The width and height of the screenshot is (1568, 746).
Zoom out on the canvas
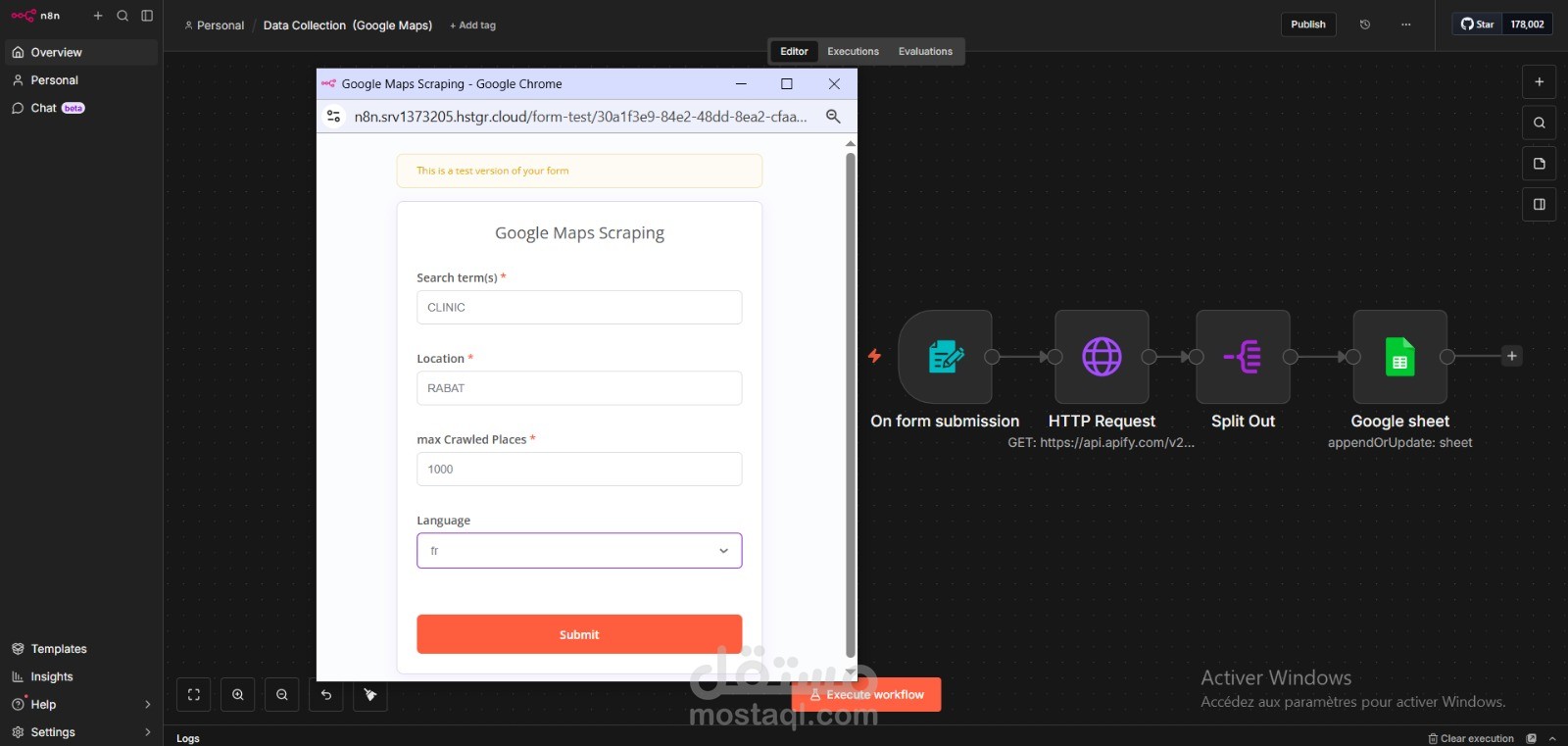coord(282,695)
